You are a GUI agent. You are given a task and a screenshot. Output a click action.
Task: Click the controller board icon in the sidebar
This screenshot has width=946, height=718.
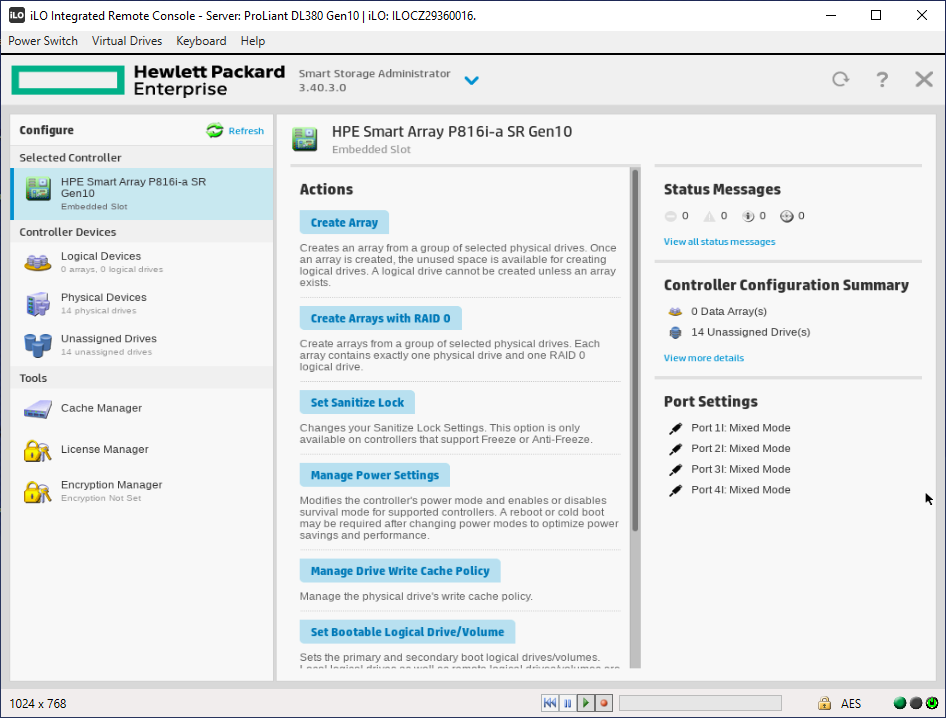click(38, 189)
